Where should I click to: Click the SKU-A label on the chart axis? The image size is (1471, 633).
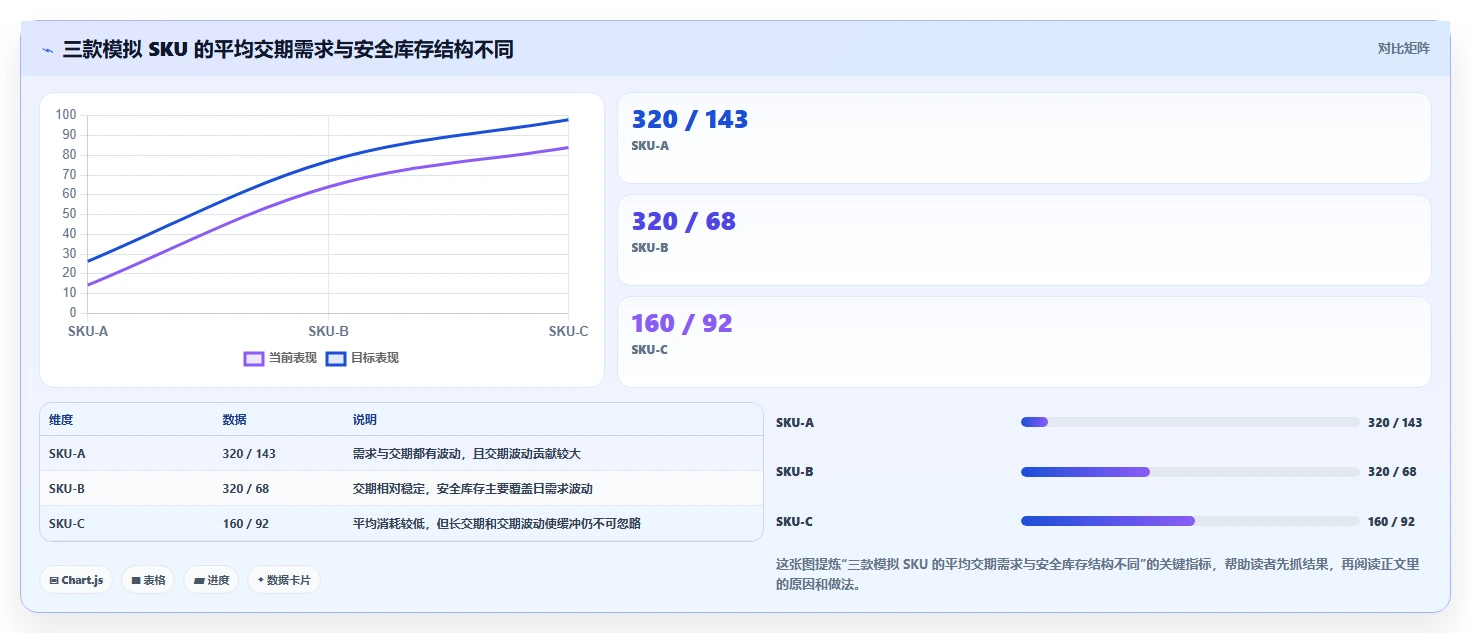click(88, 331)
